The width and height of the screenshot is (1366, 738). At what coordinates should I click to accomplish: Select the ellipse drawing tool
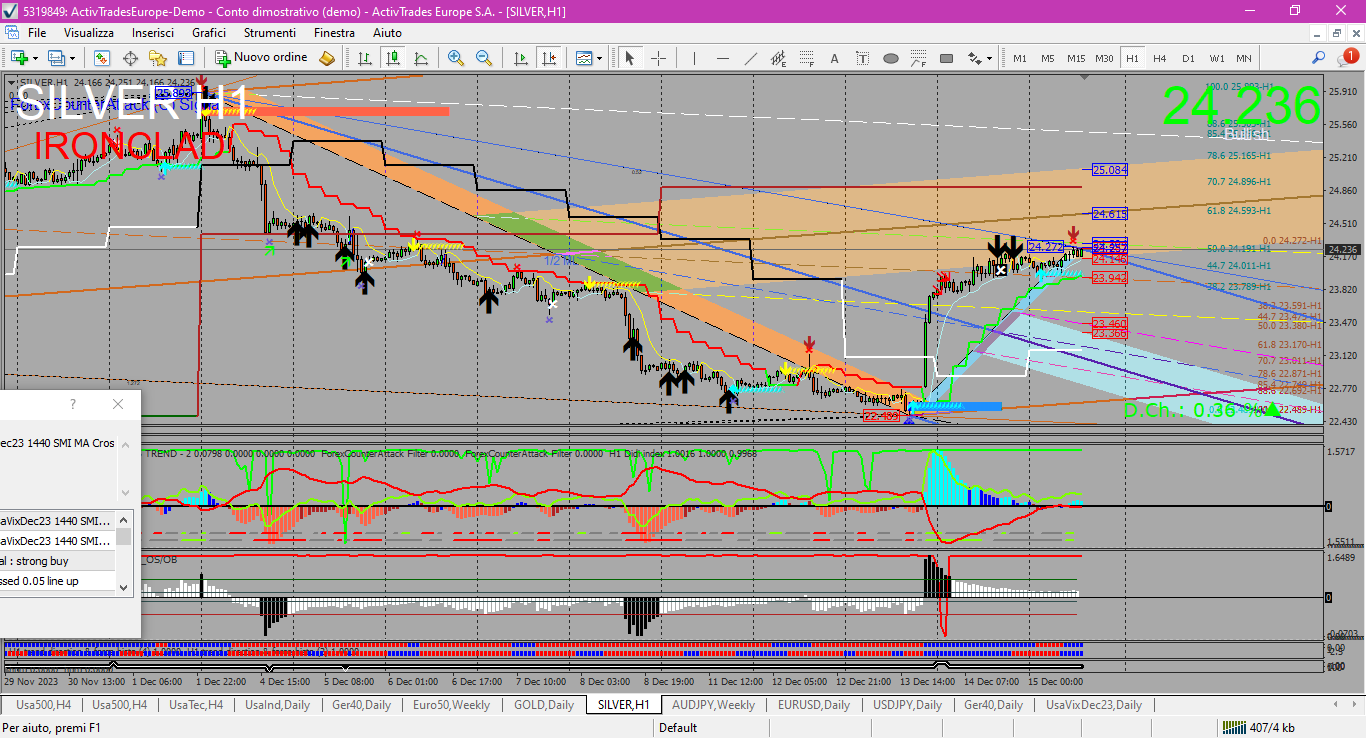[x=891, y=58]
